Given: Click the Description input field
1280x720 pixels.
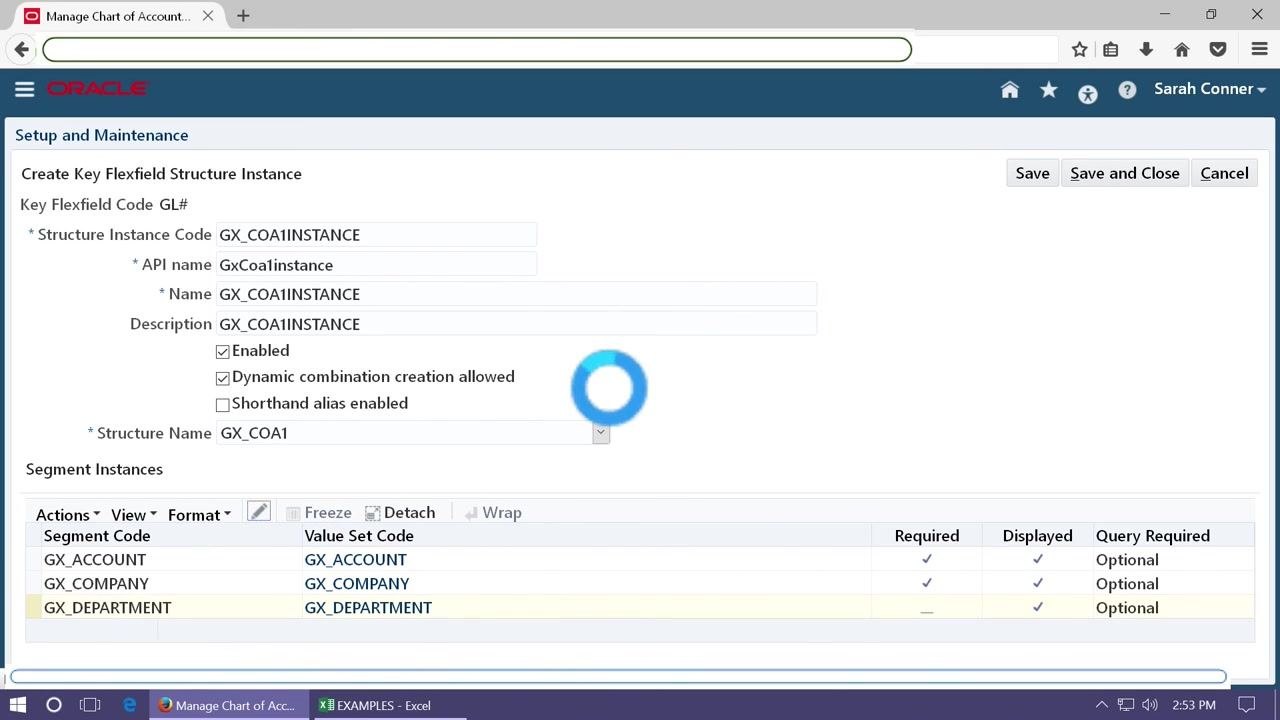Looking at the screenshot, I should pos(517,324).
